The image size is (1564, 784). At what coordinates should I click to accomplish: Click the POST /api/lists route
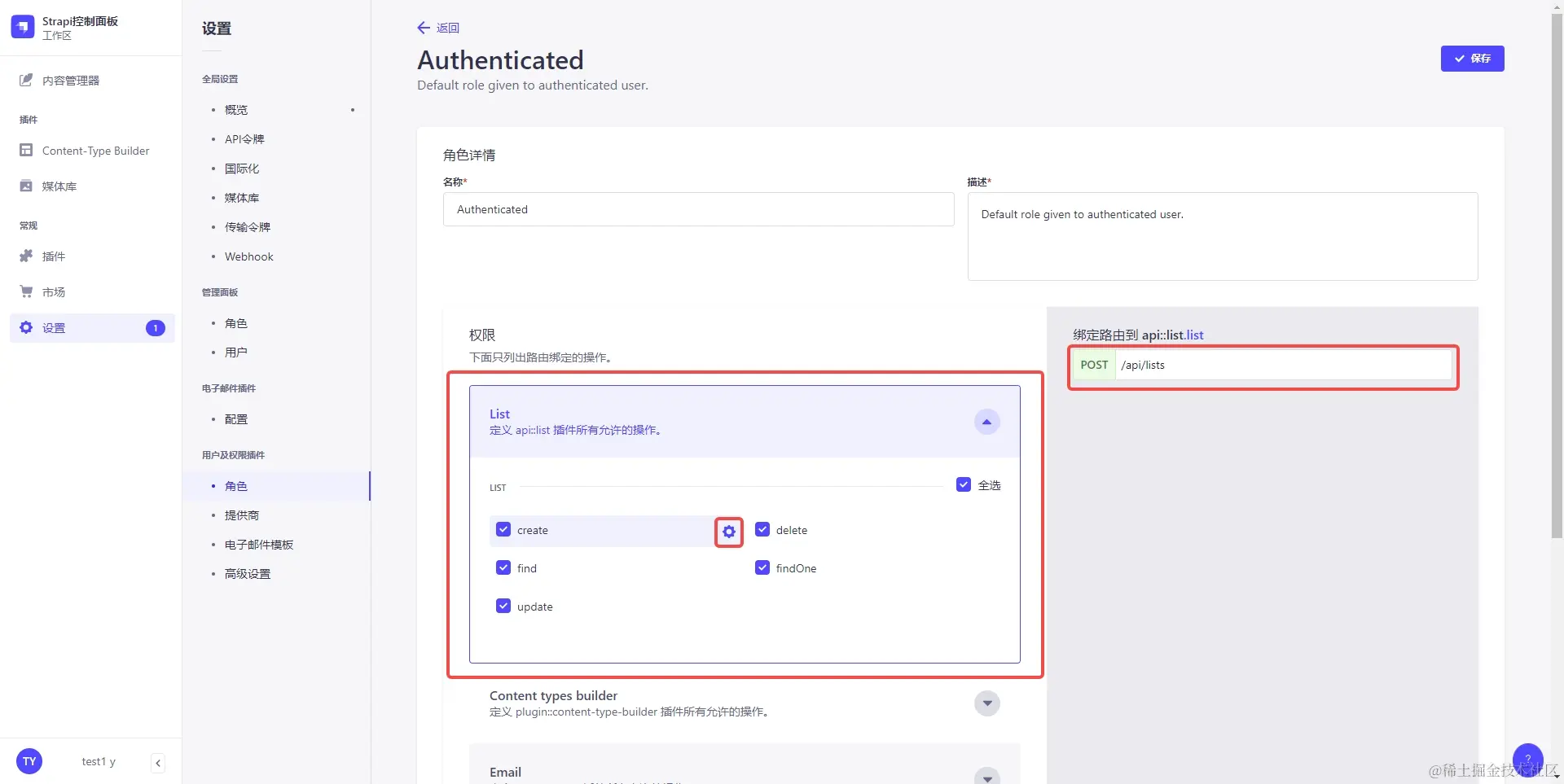(1262, 365)
